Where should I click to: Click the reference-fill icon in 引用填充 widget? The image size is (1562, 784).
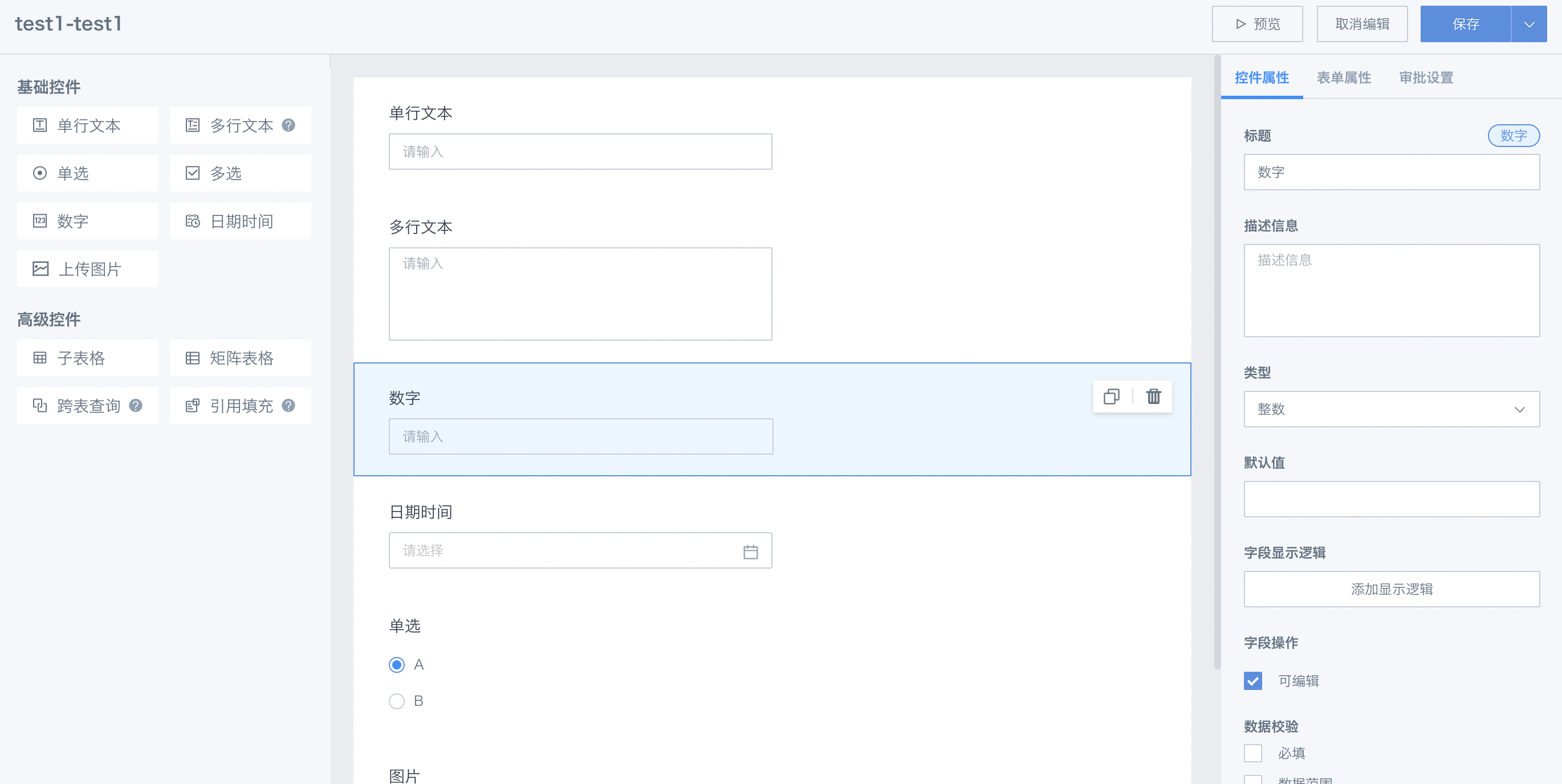(192, 405)
